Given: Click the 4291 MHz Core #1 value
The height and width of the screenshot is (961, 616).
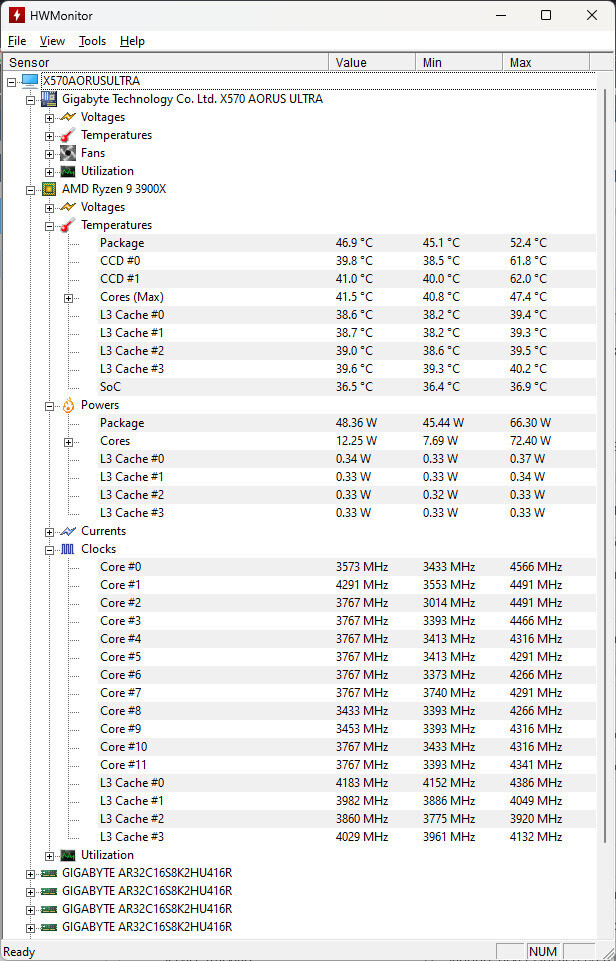Looking at the screenshot, I should coord(362,585).
